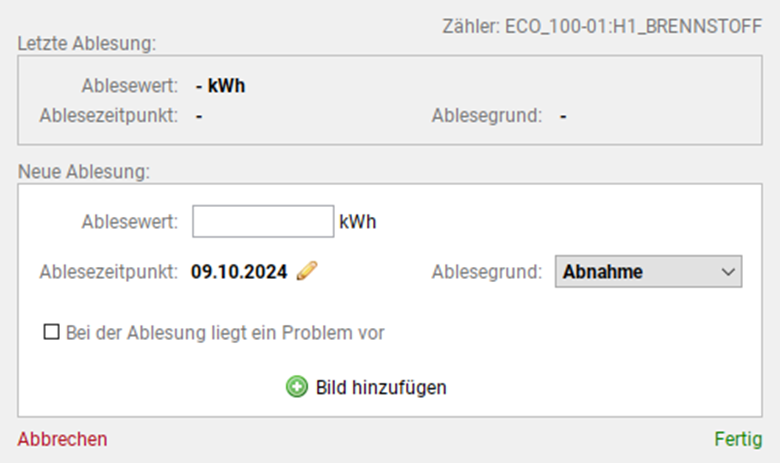Screen dimensions: 780x463
Task: Click the chevron arrow of the Ablesegrund combo box
Action: (x=727, y=271)
